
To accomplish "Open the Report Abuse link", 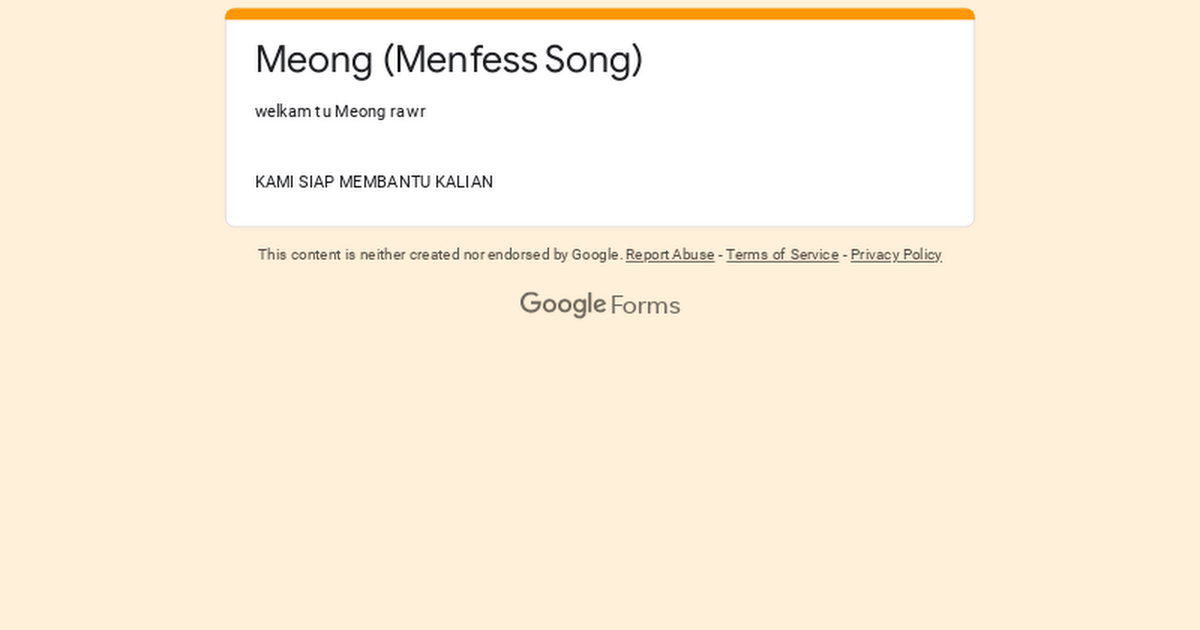I will coord(670,255).
